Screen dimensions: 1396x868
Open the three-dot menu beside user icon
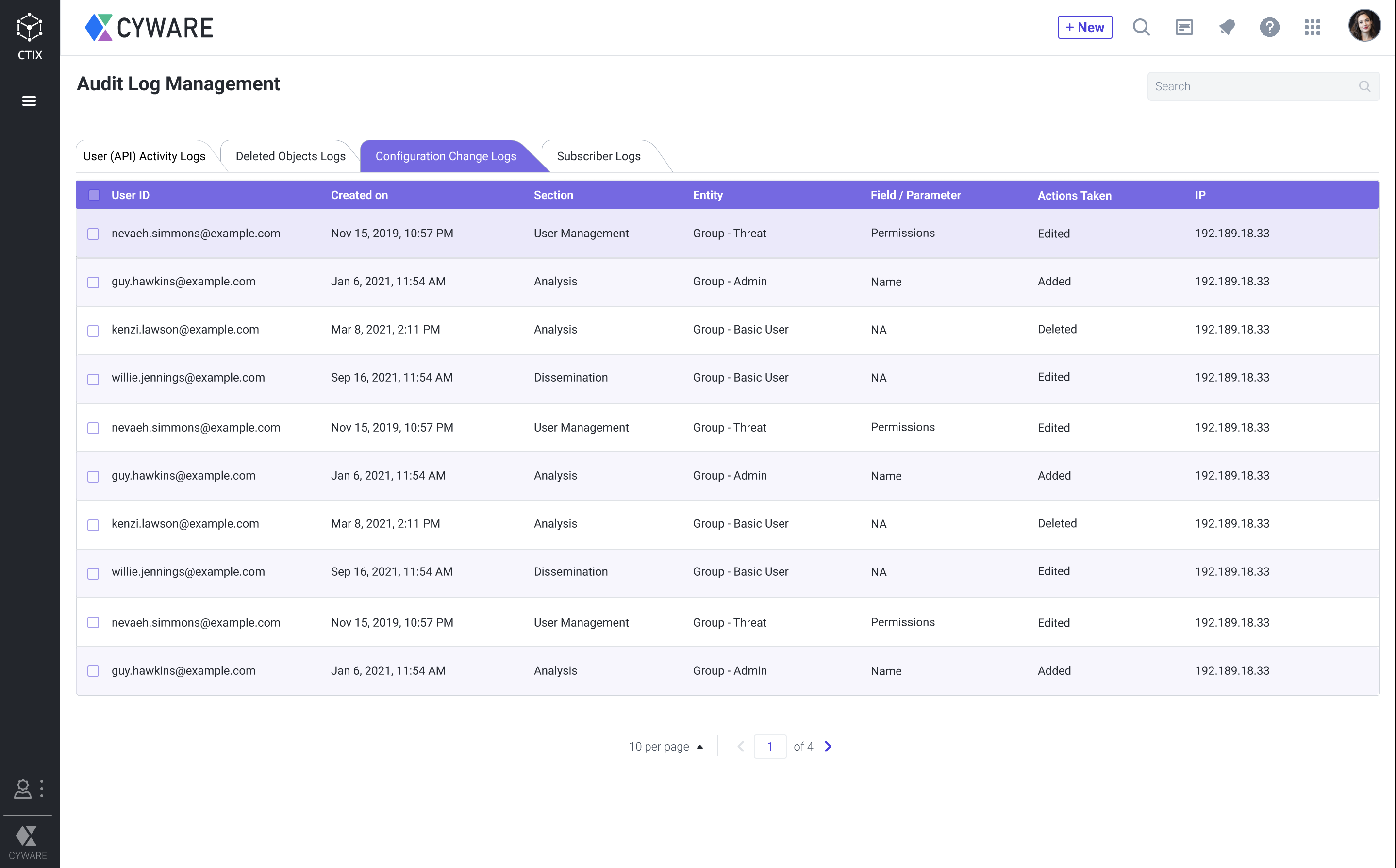point(42,788)
